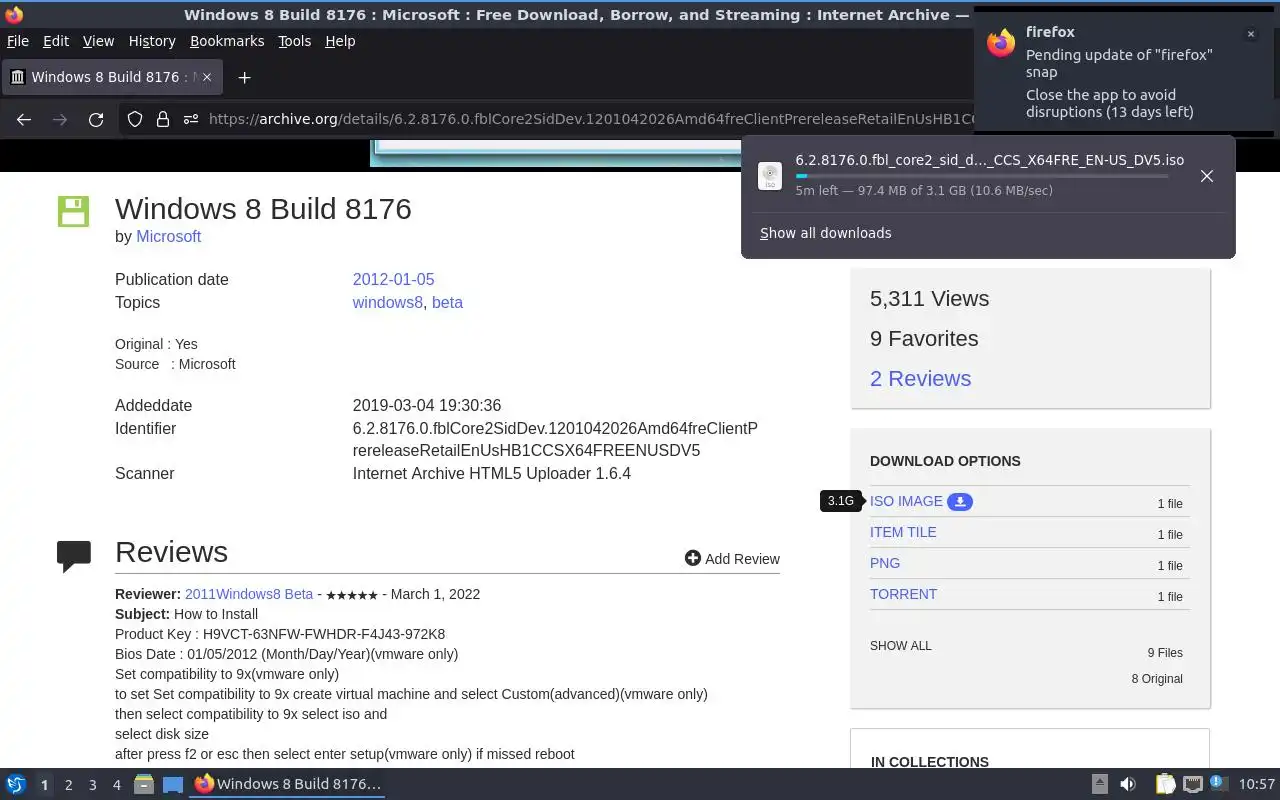Click SHOW ALL files link
1280x800 pixels.
point(900,646)
